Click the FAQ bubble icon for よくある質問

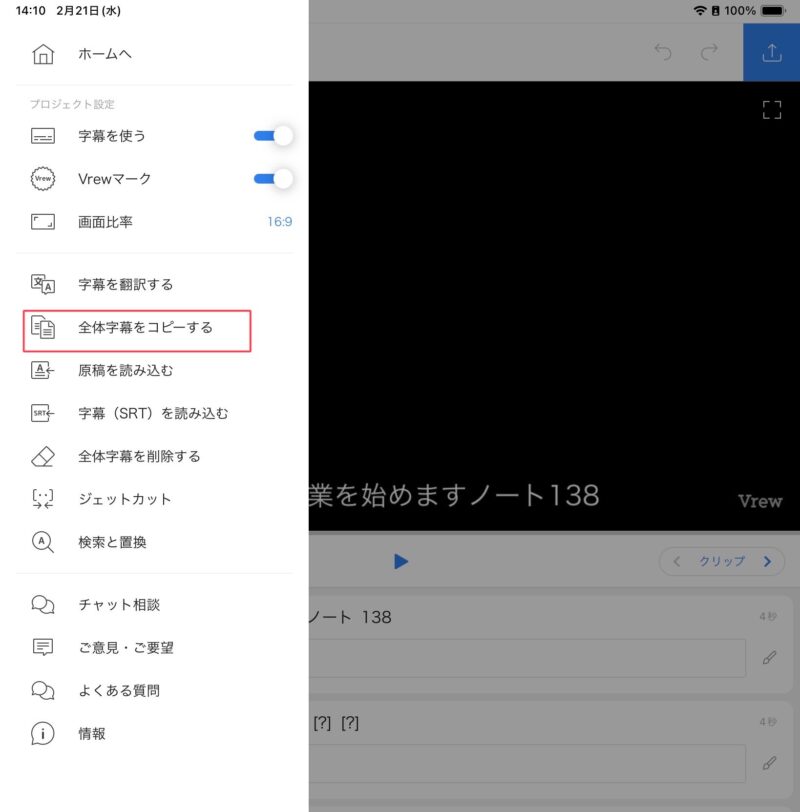(43, 690)
